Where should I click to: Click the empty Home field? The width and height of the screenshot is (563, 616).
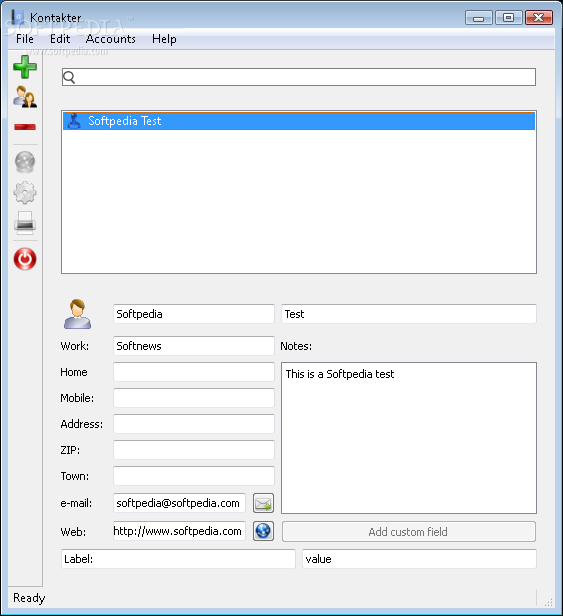click(194, 372)
